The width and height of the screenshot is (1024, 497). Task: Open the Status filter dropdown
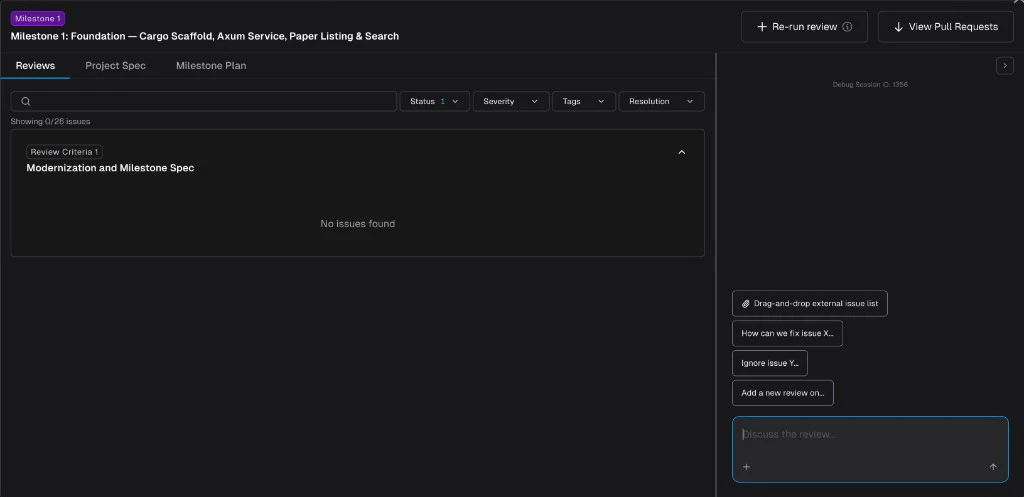434,101
